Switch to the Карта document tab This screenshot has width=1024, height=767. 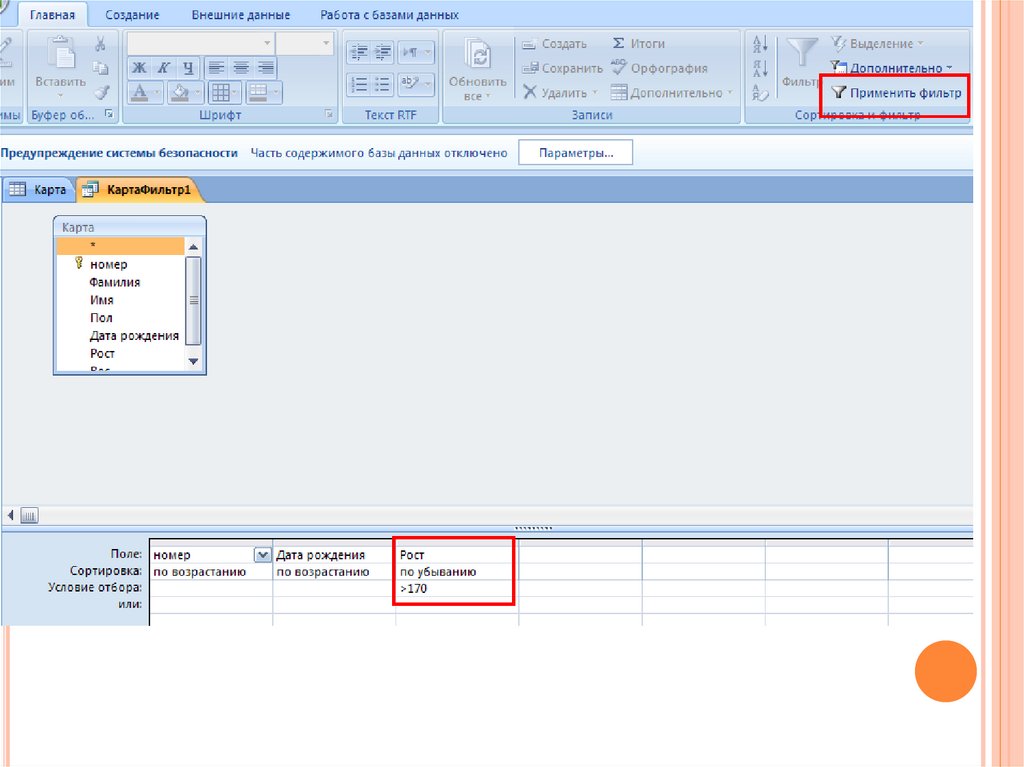pos(38,190)
